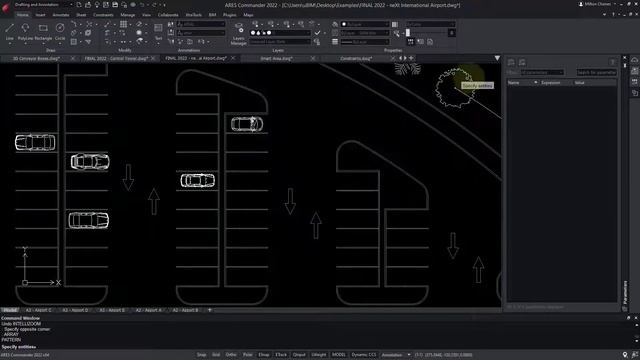Click the Redo arrow in title bar

pos(154,4)
